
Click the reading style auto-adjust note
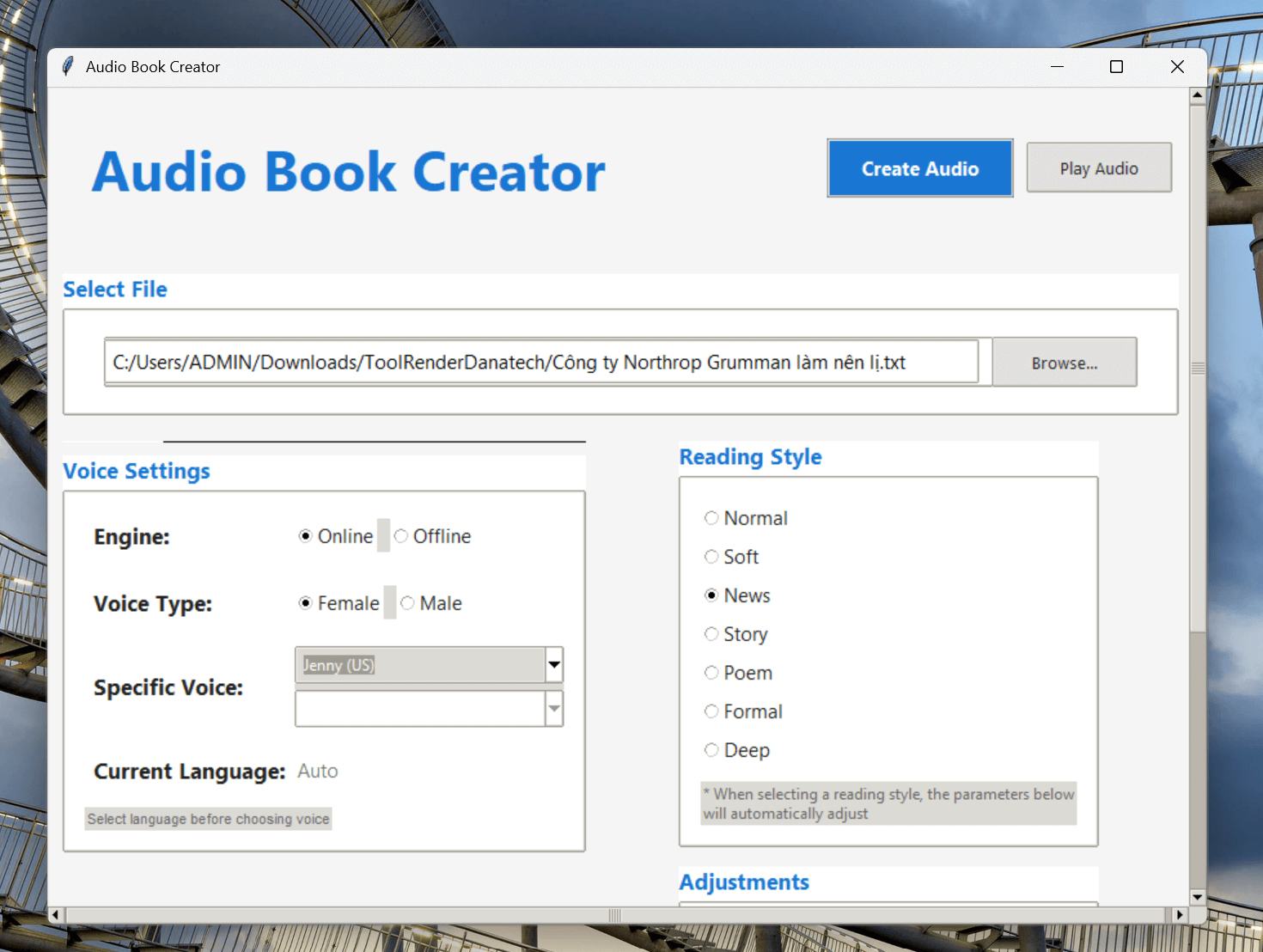tap(888, 803)
